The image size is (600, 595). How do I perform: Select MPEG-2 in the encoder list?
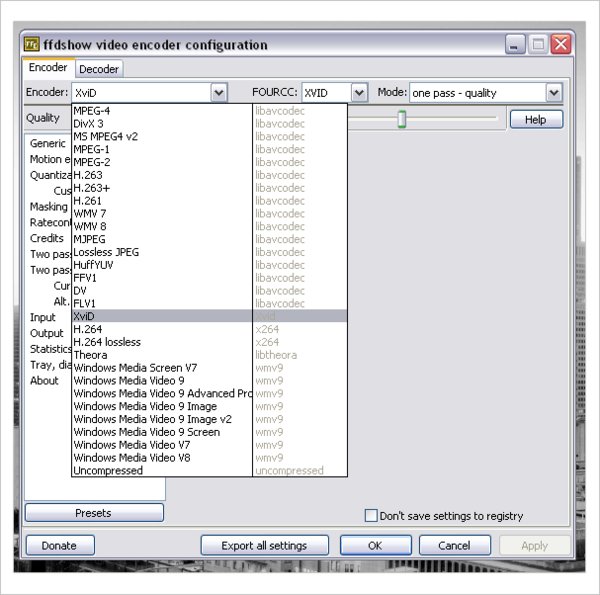[x=209, y=162]
